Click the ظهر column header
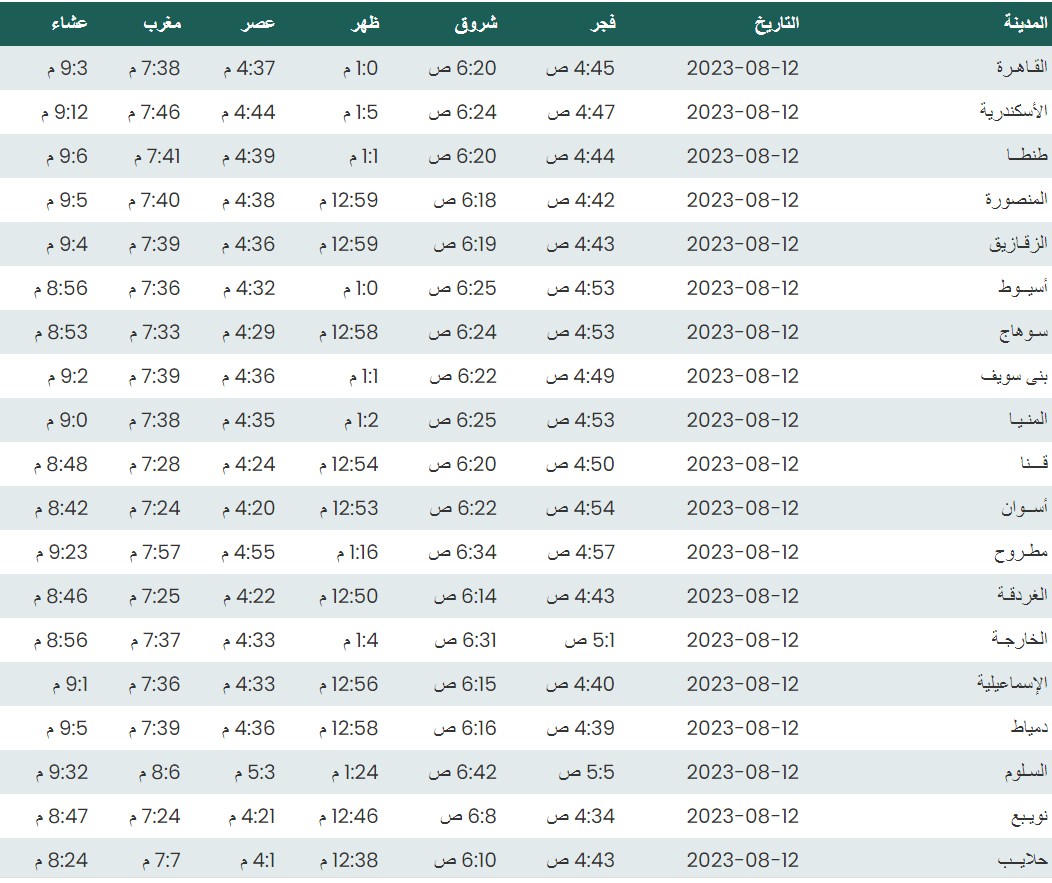Screen dimensions: 1052x883 364,23
